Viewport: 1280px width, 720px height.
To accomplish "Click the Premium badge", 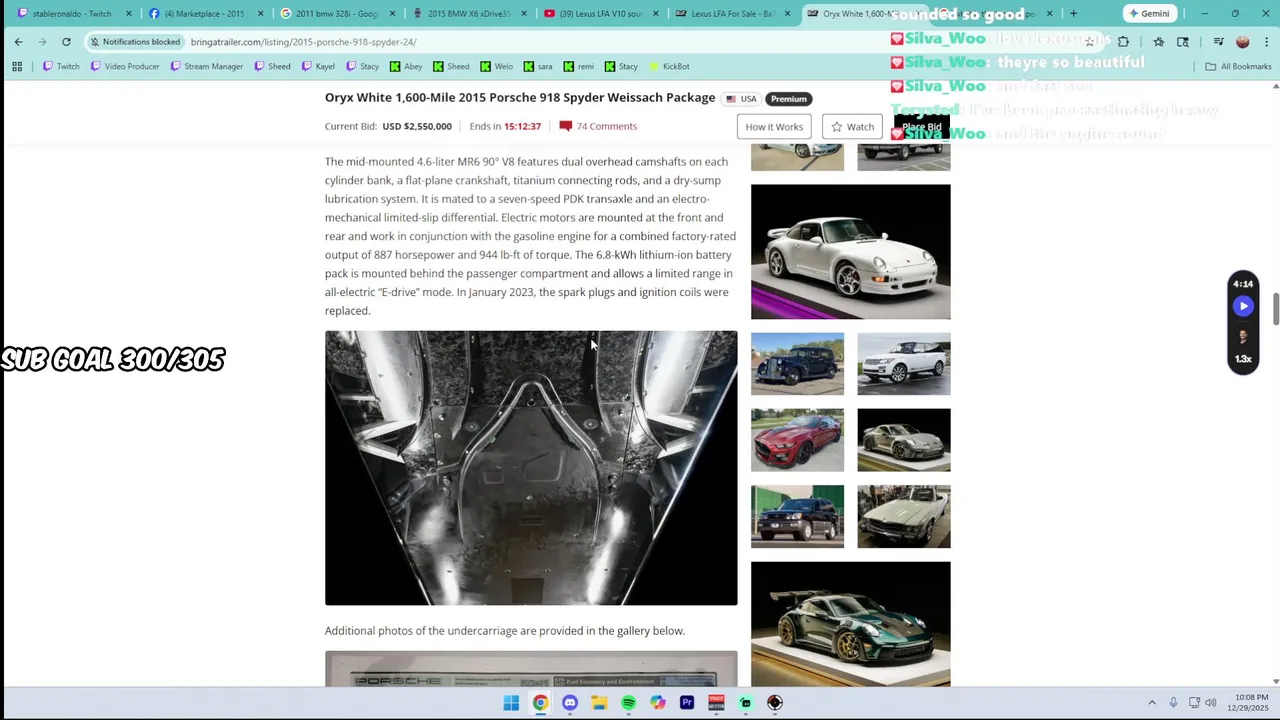I will pos(788,99).
